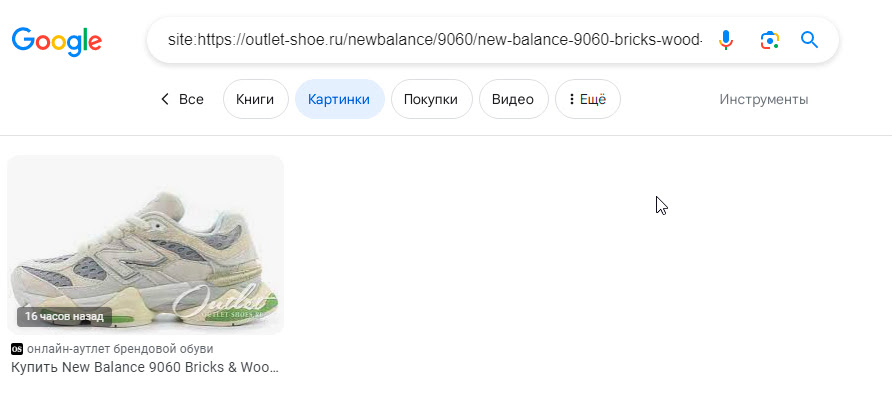892x411 pixels.
Task: Click the OS favicon under the sneaker image
Action: [x=17, y=349]
